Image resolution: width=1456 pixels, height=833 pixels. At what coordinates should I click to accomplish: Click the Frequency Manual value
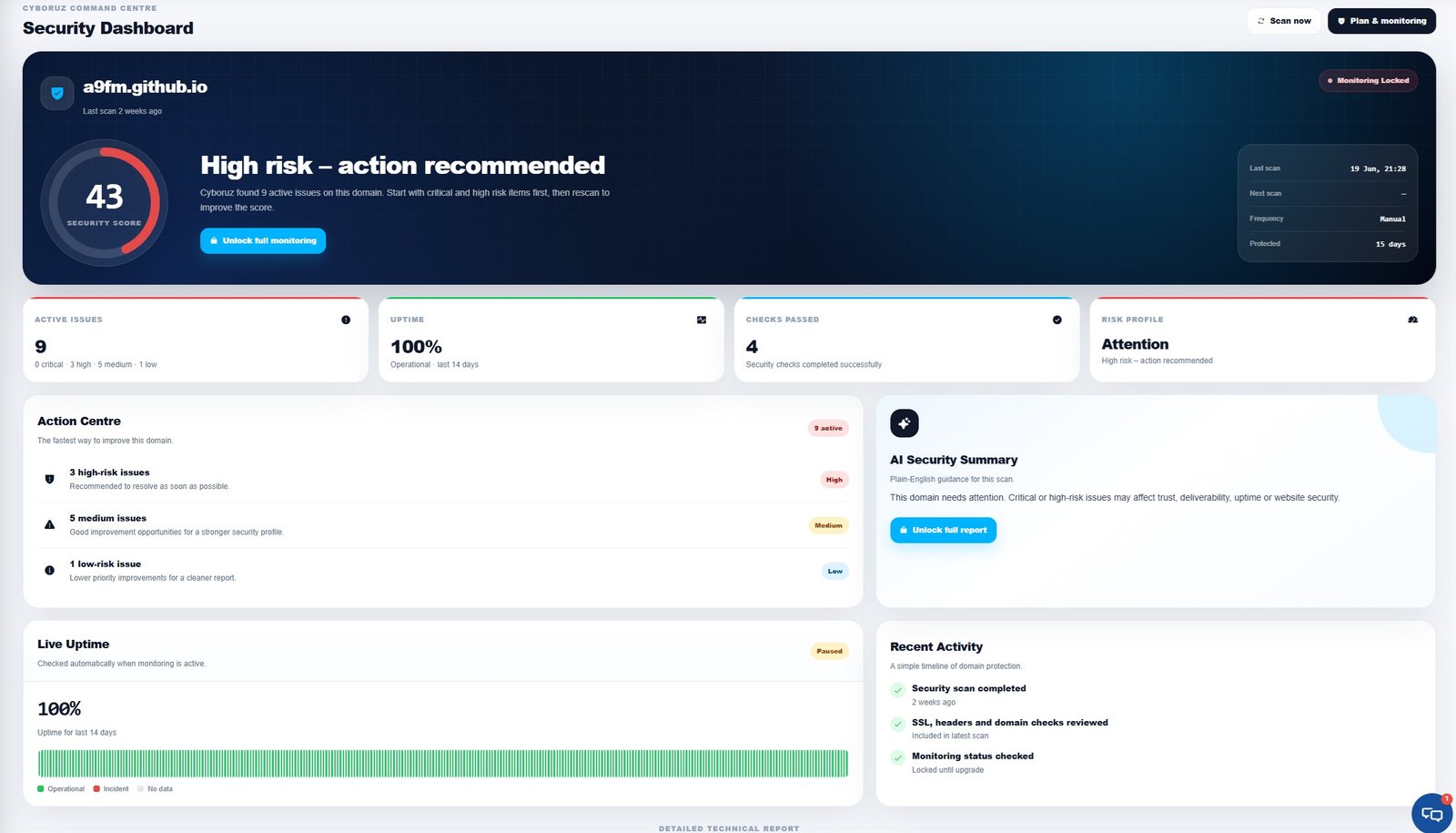[x=1392, y=218]
